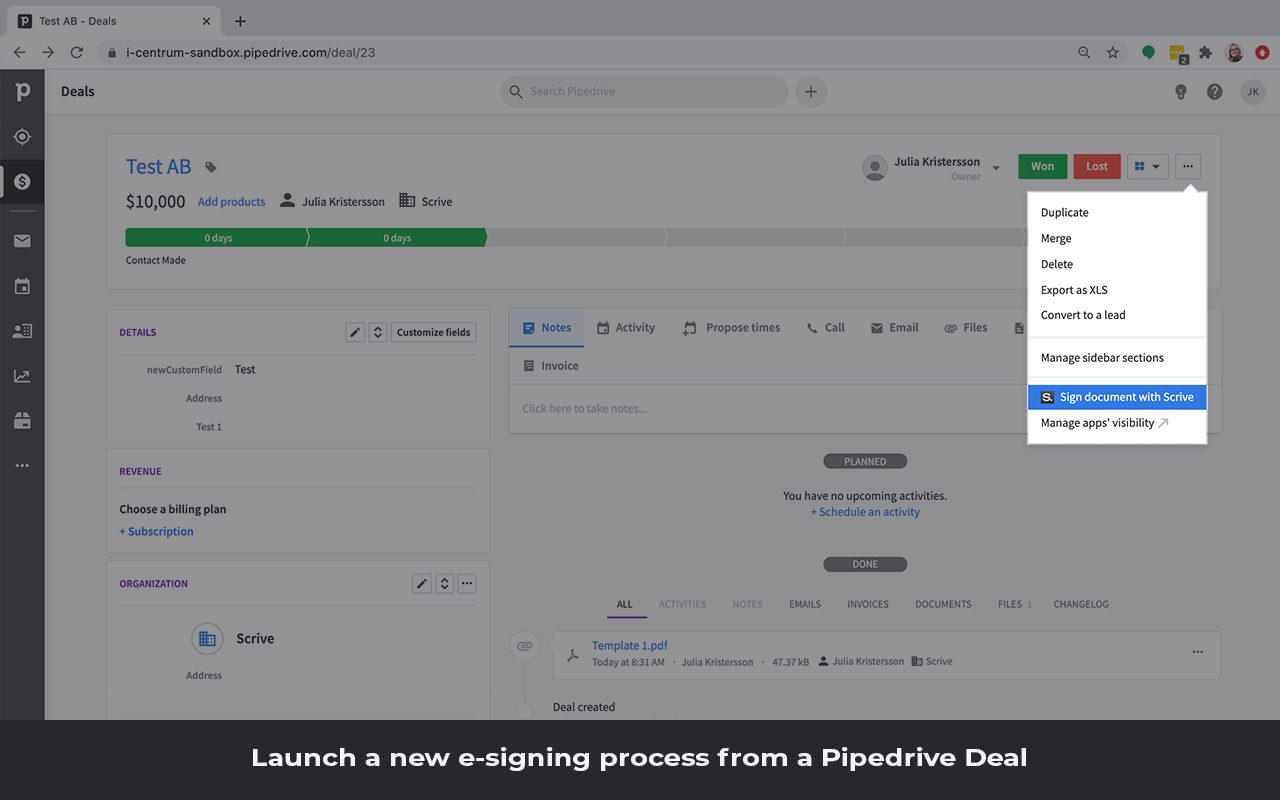Click the quick add plus button
This screenshot has width=1280, height=800.
[x=811, y=92]
